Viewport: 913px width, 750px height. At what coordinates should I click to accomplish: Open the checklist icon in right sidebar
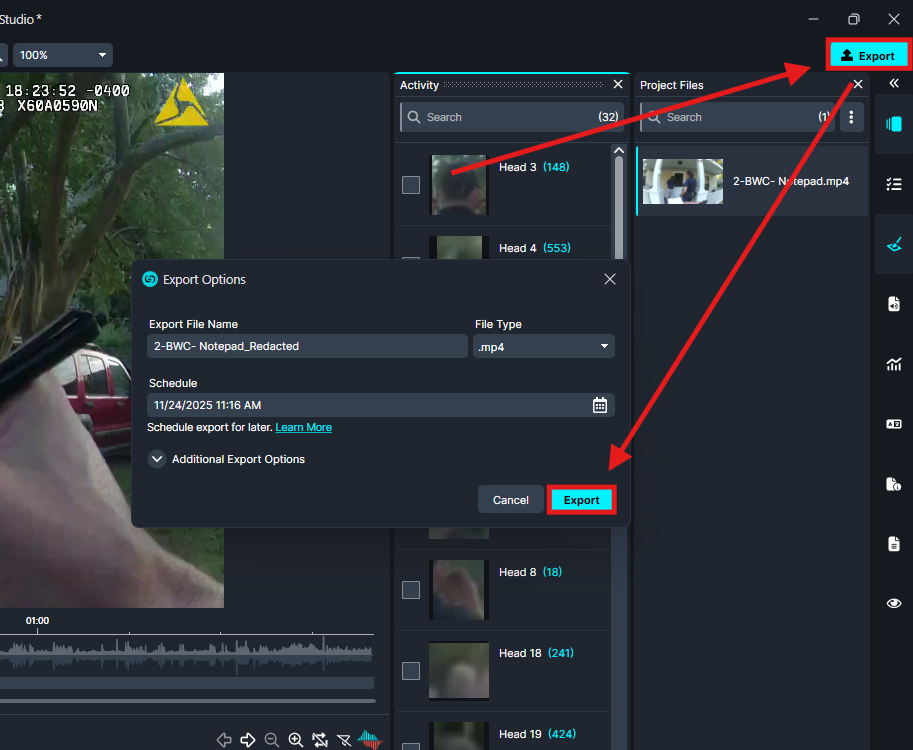pyautogui.click(x=894, y=184)
